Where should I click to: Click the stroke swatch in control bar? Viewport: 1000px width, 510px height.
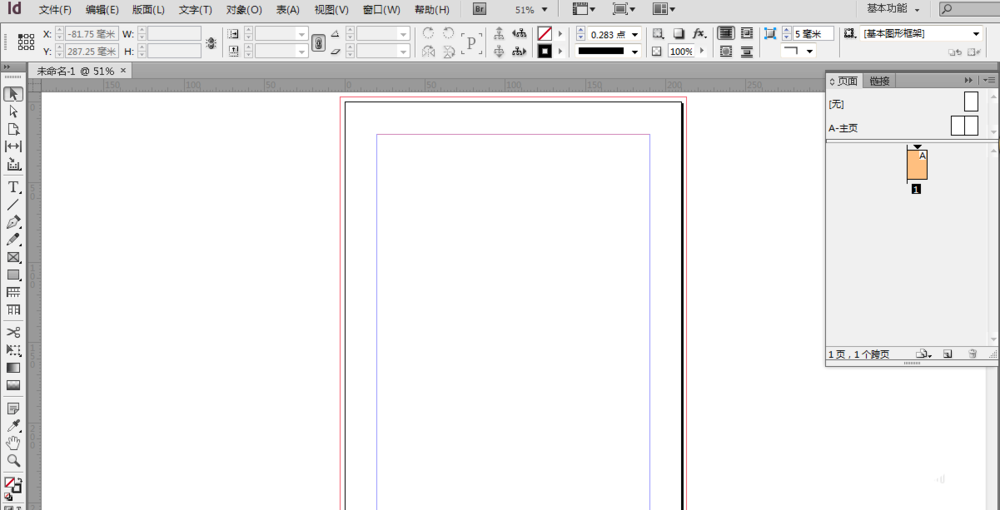click(x=544, y=52)
